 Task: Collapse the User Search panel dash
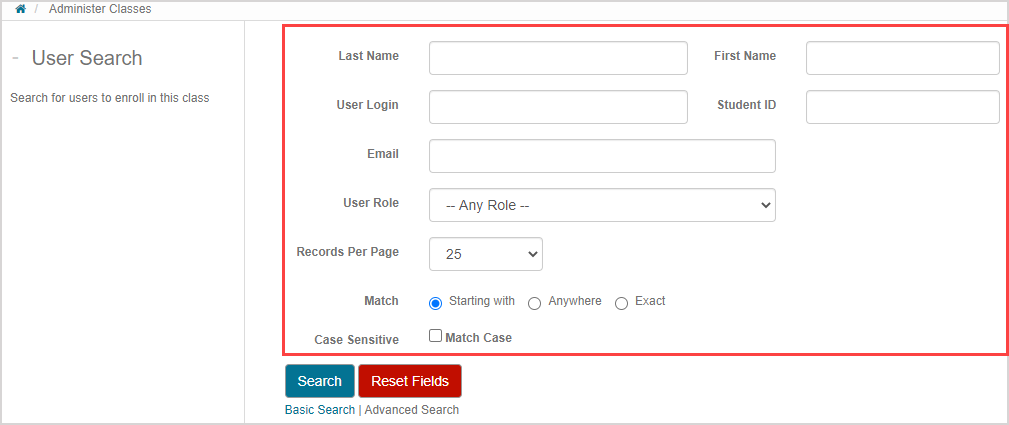16,58
